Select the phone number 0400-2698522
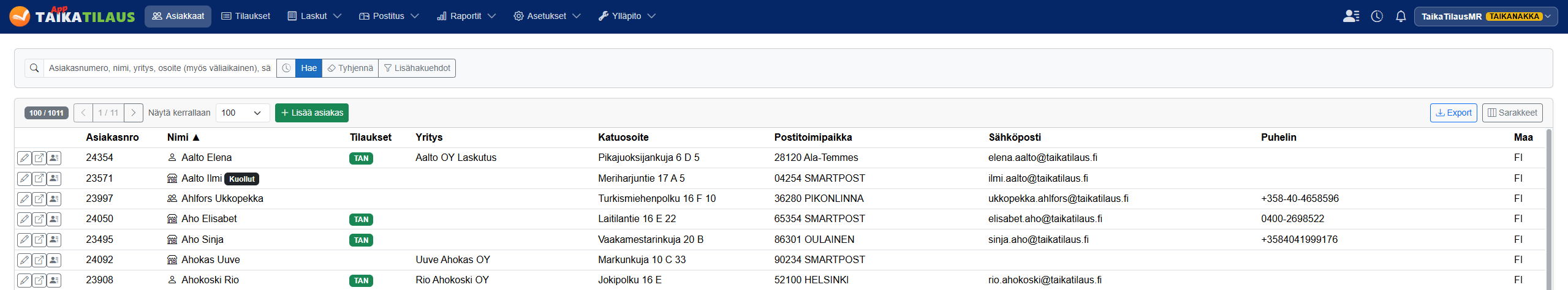Viewport: 1568px width, 290px height. (1292, 218)
